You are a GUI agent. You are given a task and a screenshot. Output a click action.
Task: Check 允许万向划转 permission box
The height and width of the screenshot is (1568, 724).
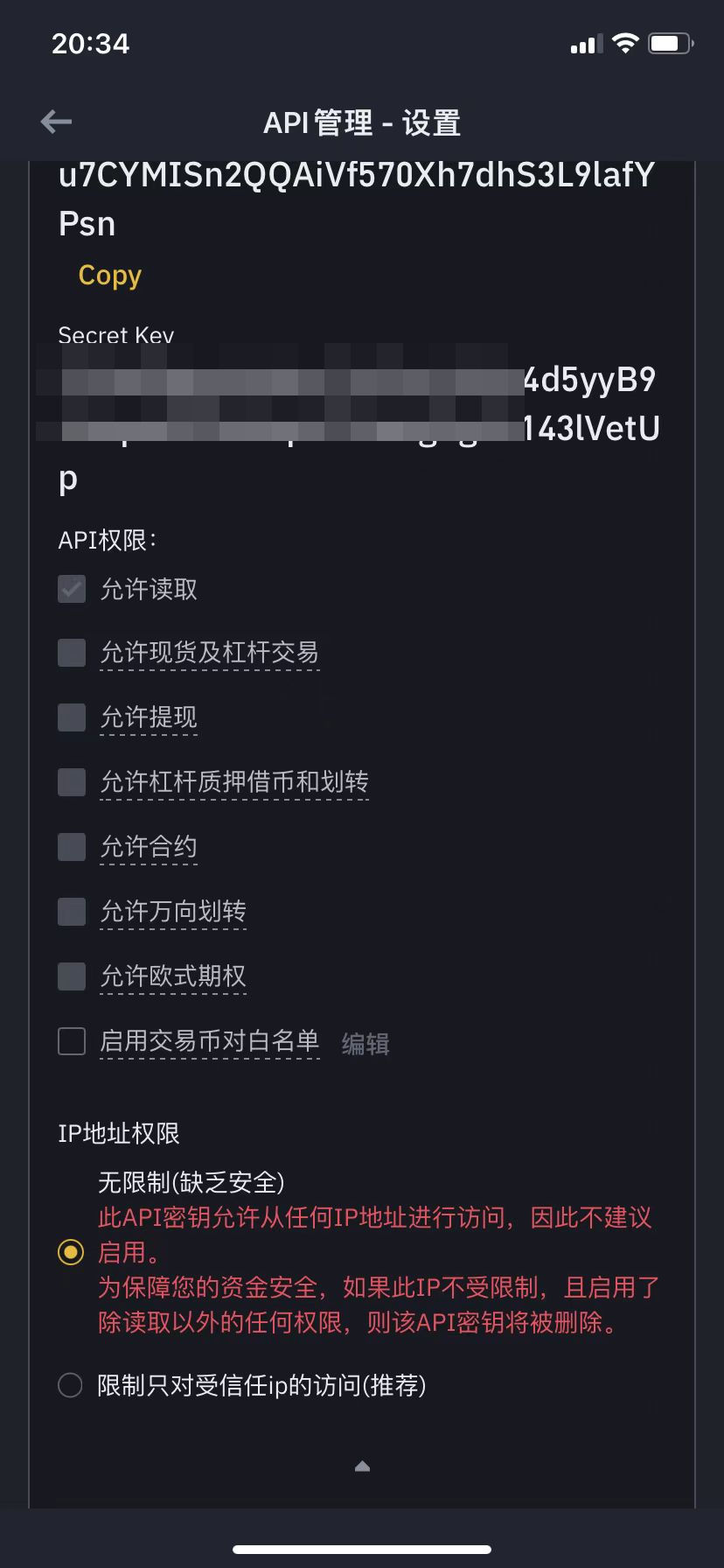click(x=72, y=911)
